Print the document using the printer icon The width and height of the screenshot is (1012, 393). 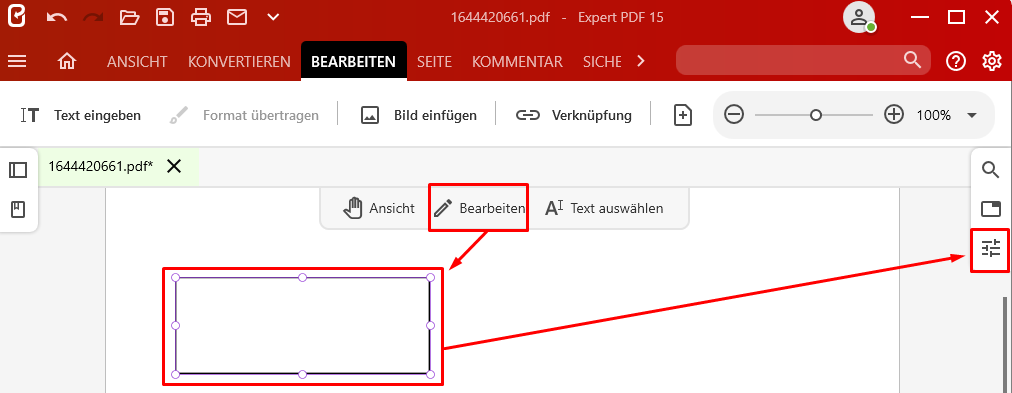pos(201,17)
